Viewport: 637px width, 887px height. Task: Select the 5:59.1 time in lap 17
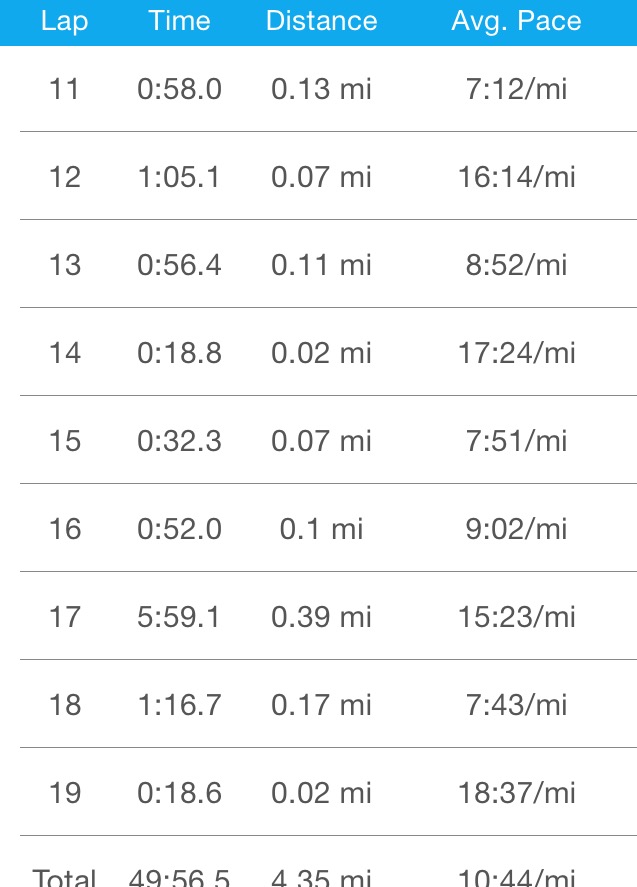(x=179, y=617)
